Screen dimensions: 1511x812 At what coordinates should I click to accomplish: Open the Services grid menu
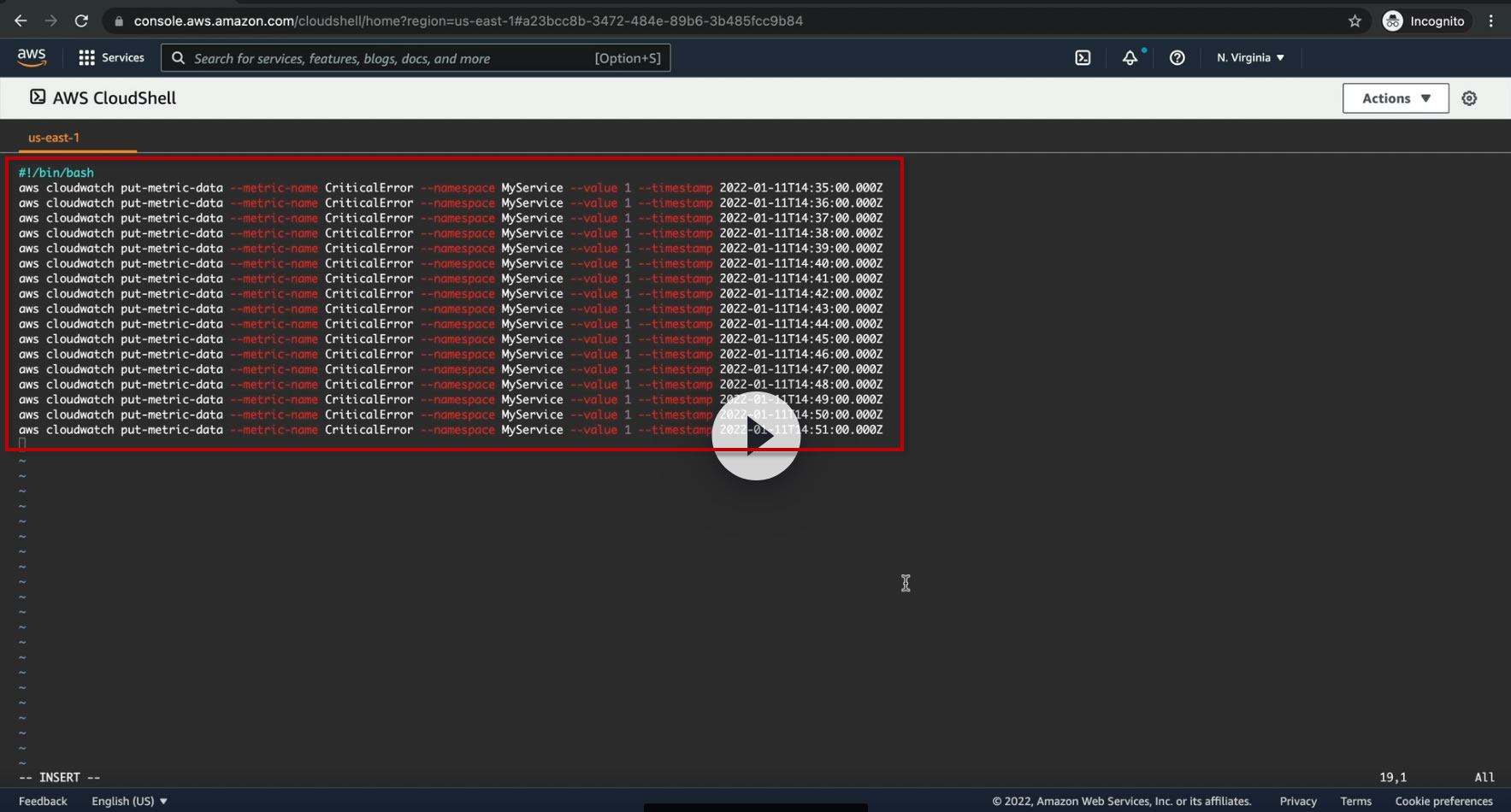[x=111, y=58]
